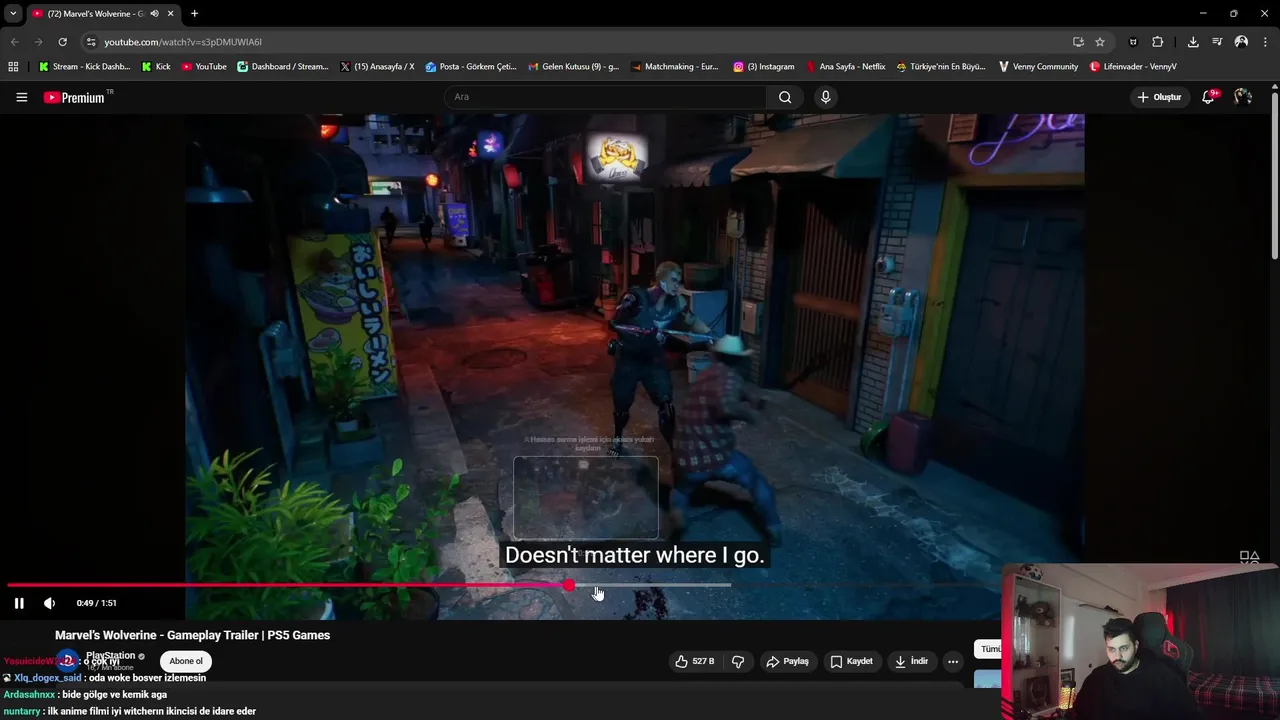Screen dimensions: 1280x720
Task: Go forward with the browser forward arrow
Action: tap(38, 42)
